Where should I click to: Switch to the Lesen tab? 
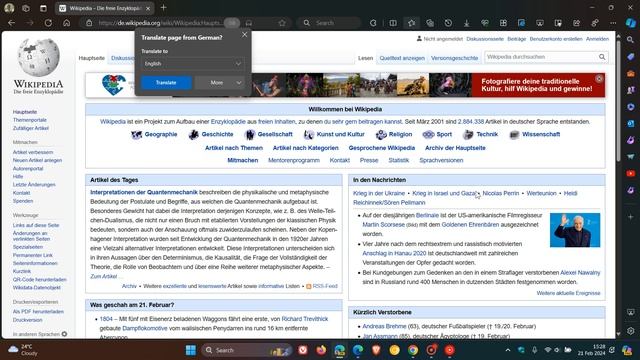[x=365, y=58]
